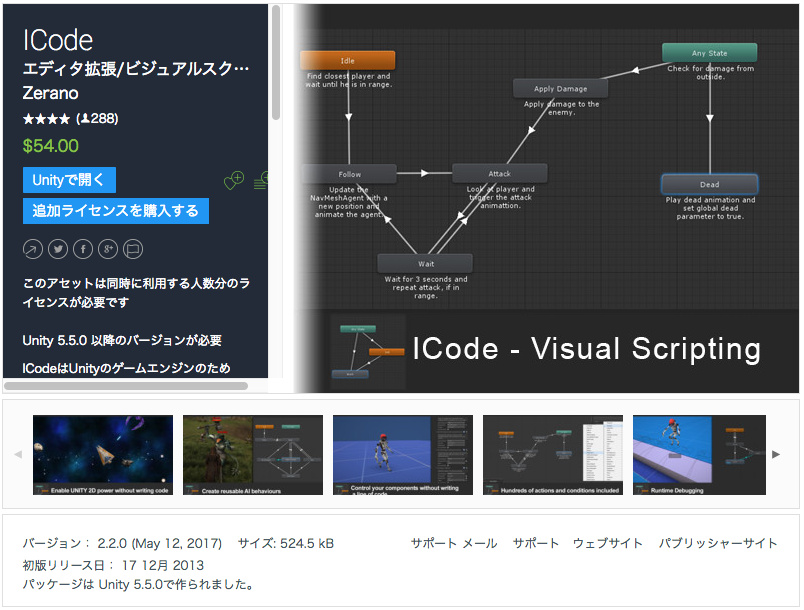Click the standalone サポート link
Image resolution: width=804 pixels, height=610 pixels.
pos(536,543)
